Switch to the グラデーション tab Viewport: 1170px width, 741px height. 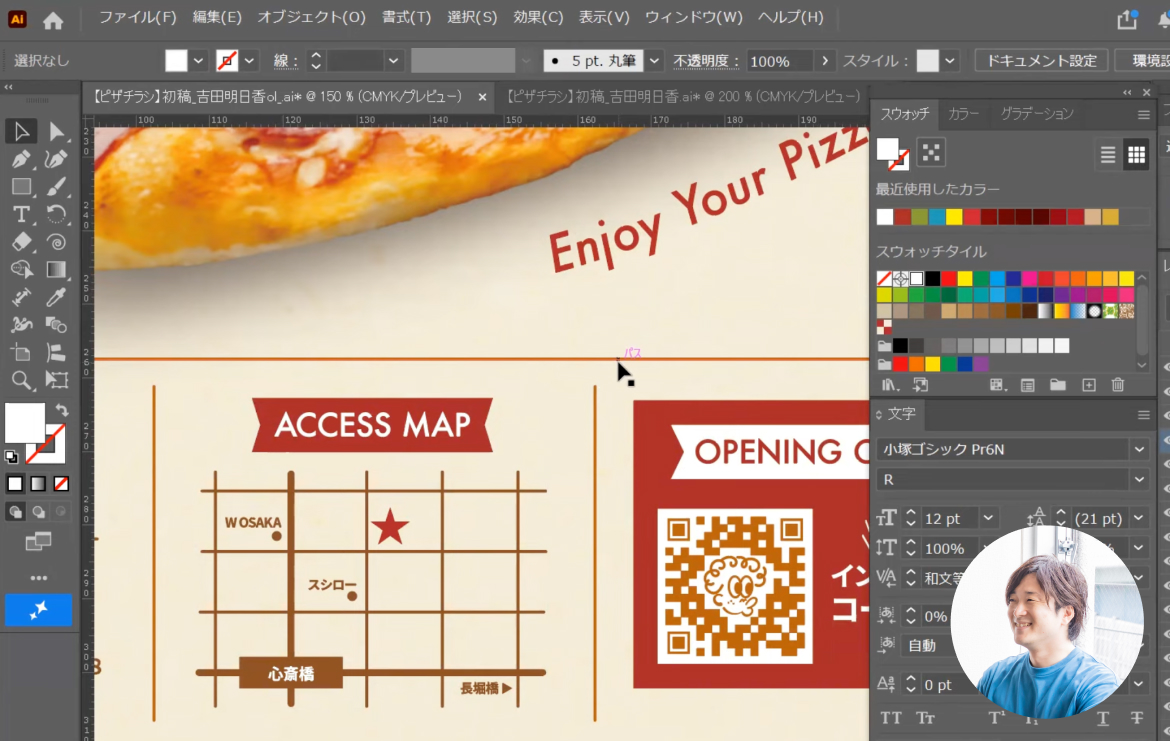tap(1036, 113)
